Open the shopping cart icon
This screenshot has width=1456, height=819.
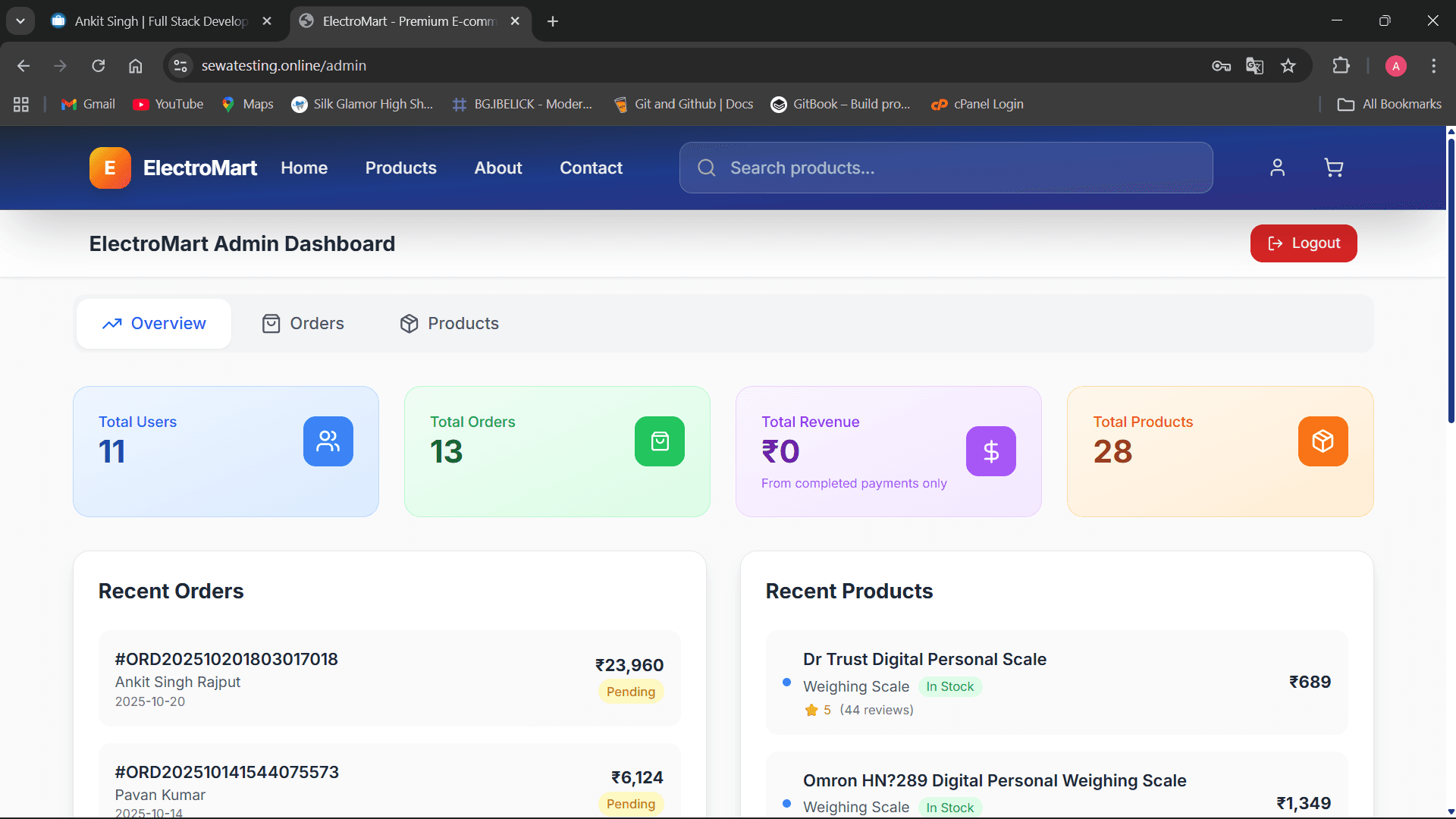pyautogui.click(x=1333, y=168)
